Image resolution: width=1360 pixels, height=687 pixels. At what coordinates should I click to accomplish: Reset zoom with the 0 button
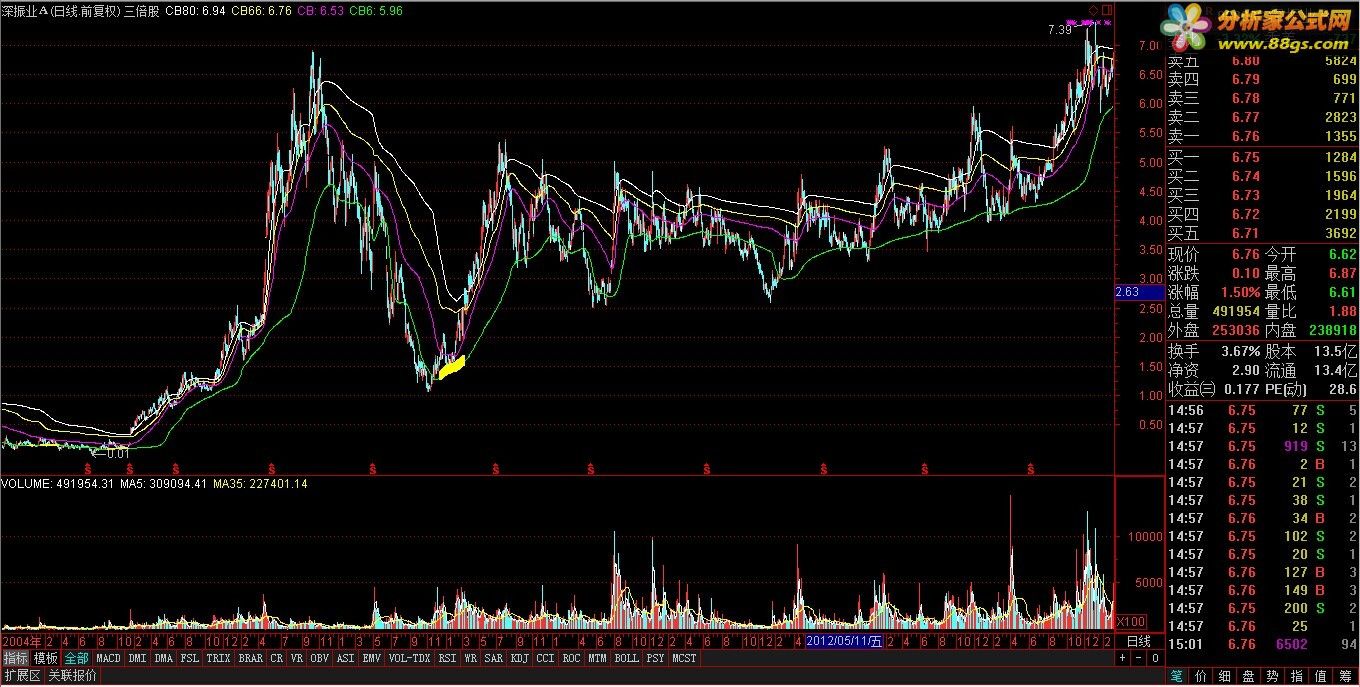pyautogui.click(x=1155, y=658)
